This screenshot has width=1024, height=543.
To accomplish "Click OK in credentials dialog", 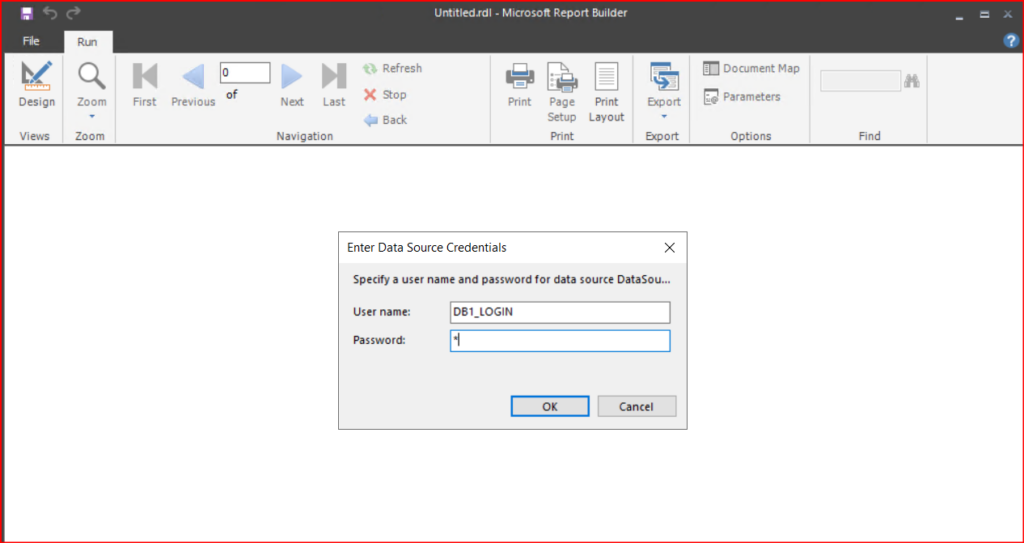I will [x=549, y=407].
